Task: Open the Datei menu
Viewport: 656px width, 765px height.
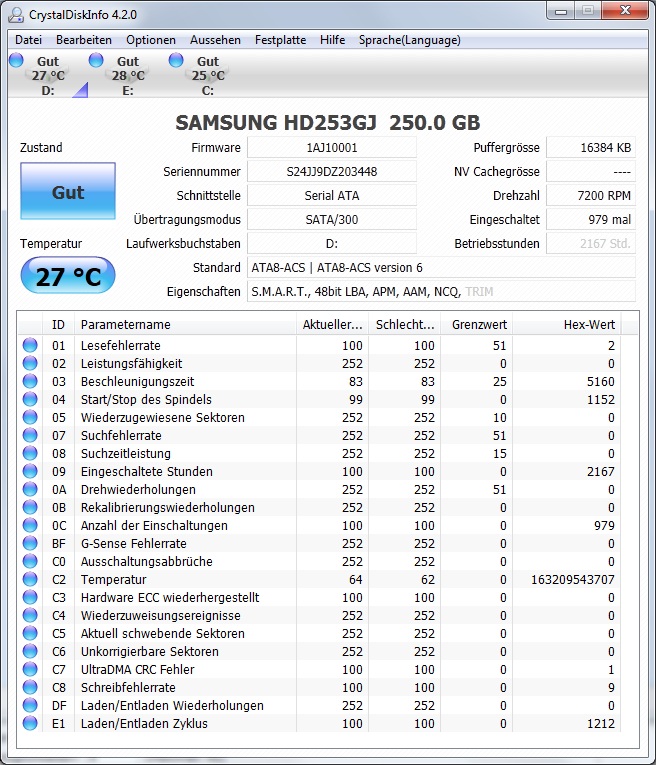Action: 28,40
